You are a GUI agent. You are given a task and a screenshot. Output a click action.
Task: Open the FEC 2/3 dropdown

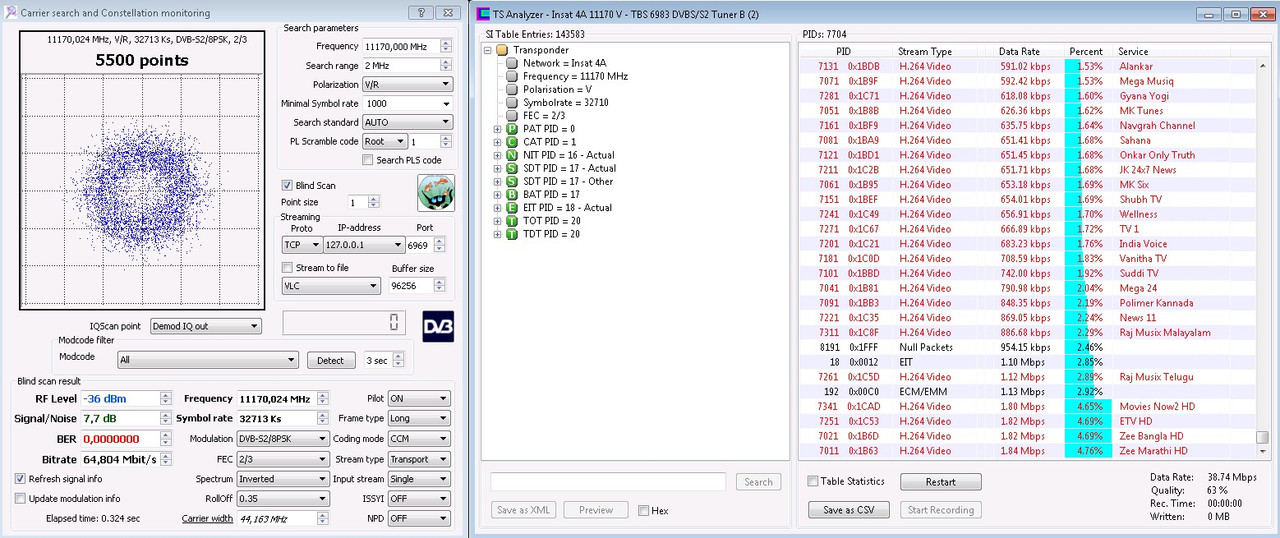pyautogui.click(x=283, y=459)
